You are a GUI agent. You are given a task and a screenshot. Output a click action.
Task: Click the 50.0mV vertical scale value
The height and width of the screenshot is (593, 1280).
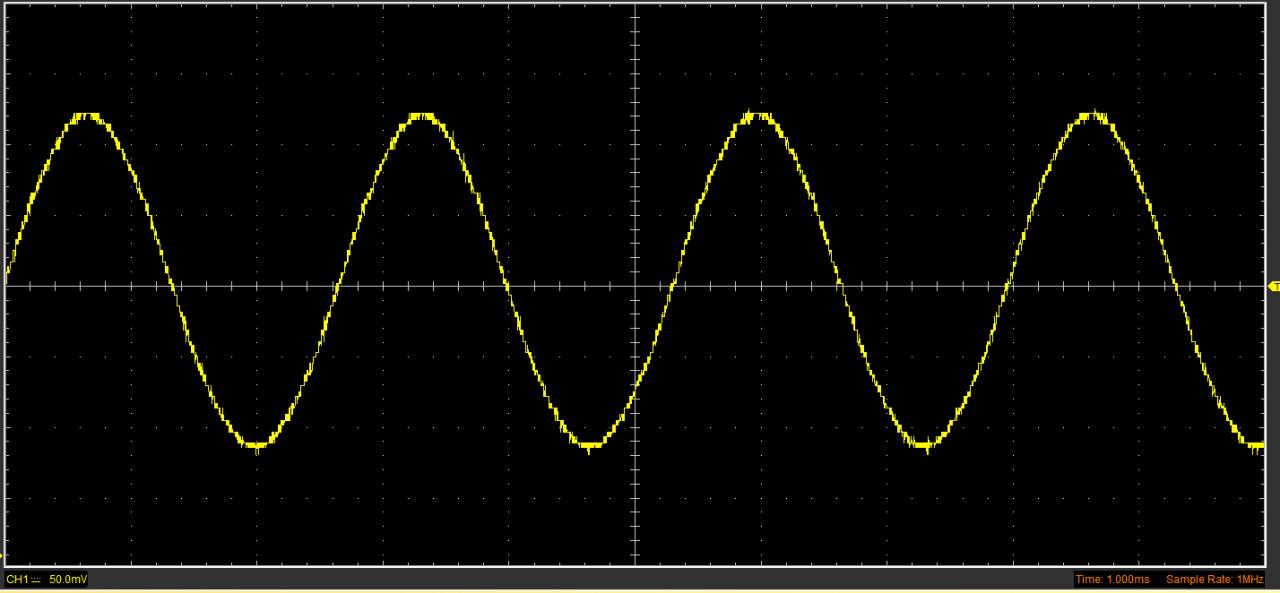tap(68, 580)
